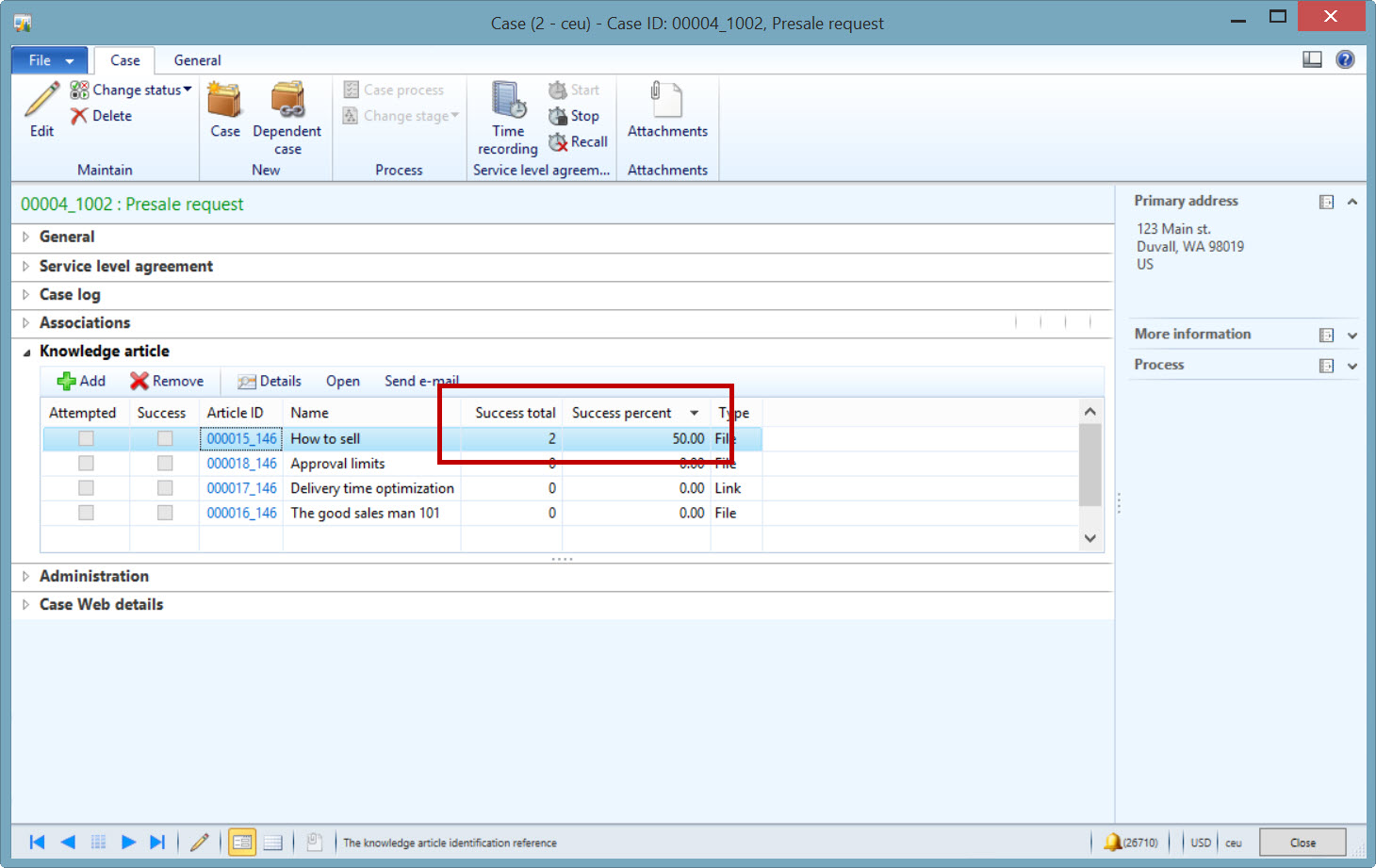Open the notifications bell in the status bar

tap(1113, 842)
